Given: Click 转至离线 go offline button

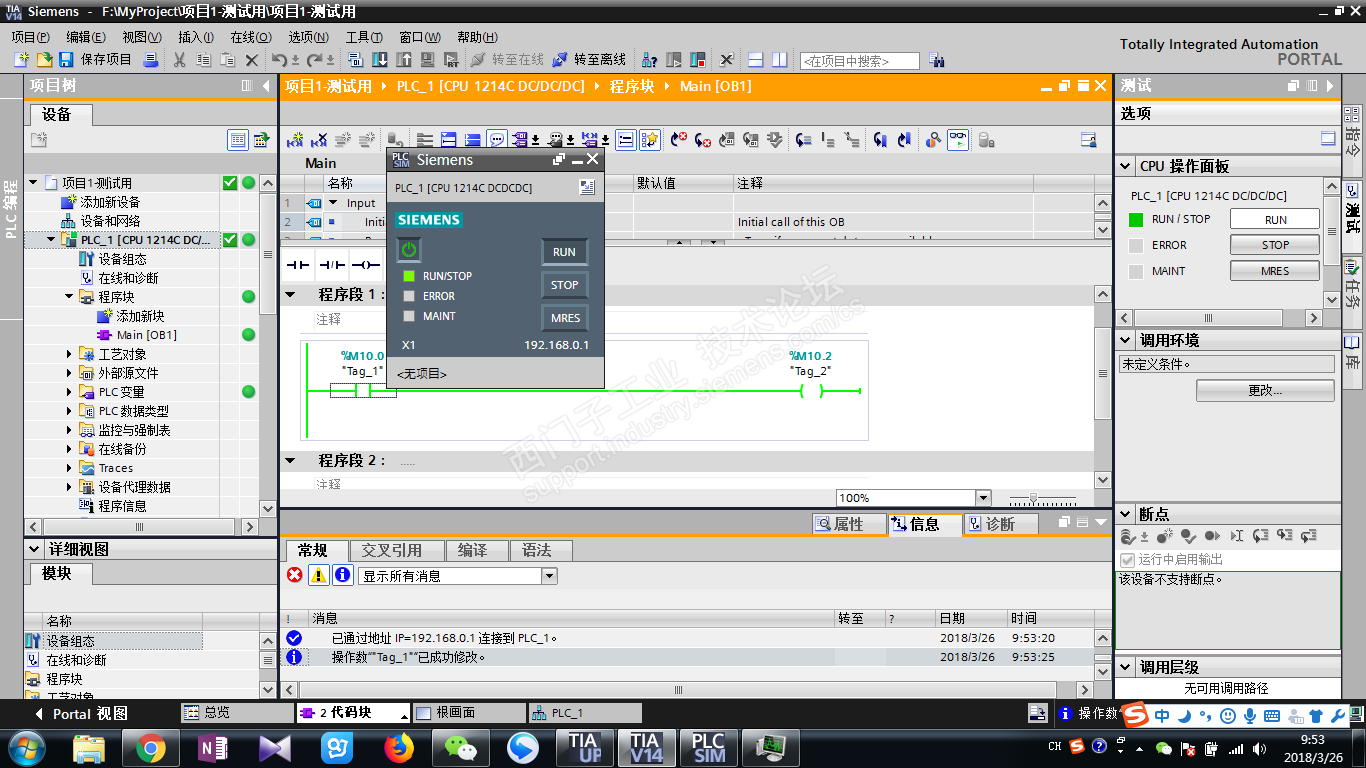Looking at the screenshot, I should pyautogui.click(x=589, y=60).
